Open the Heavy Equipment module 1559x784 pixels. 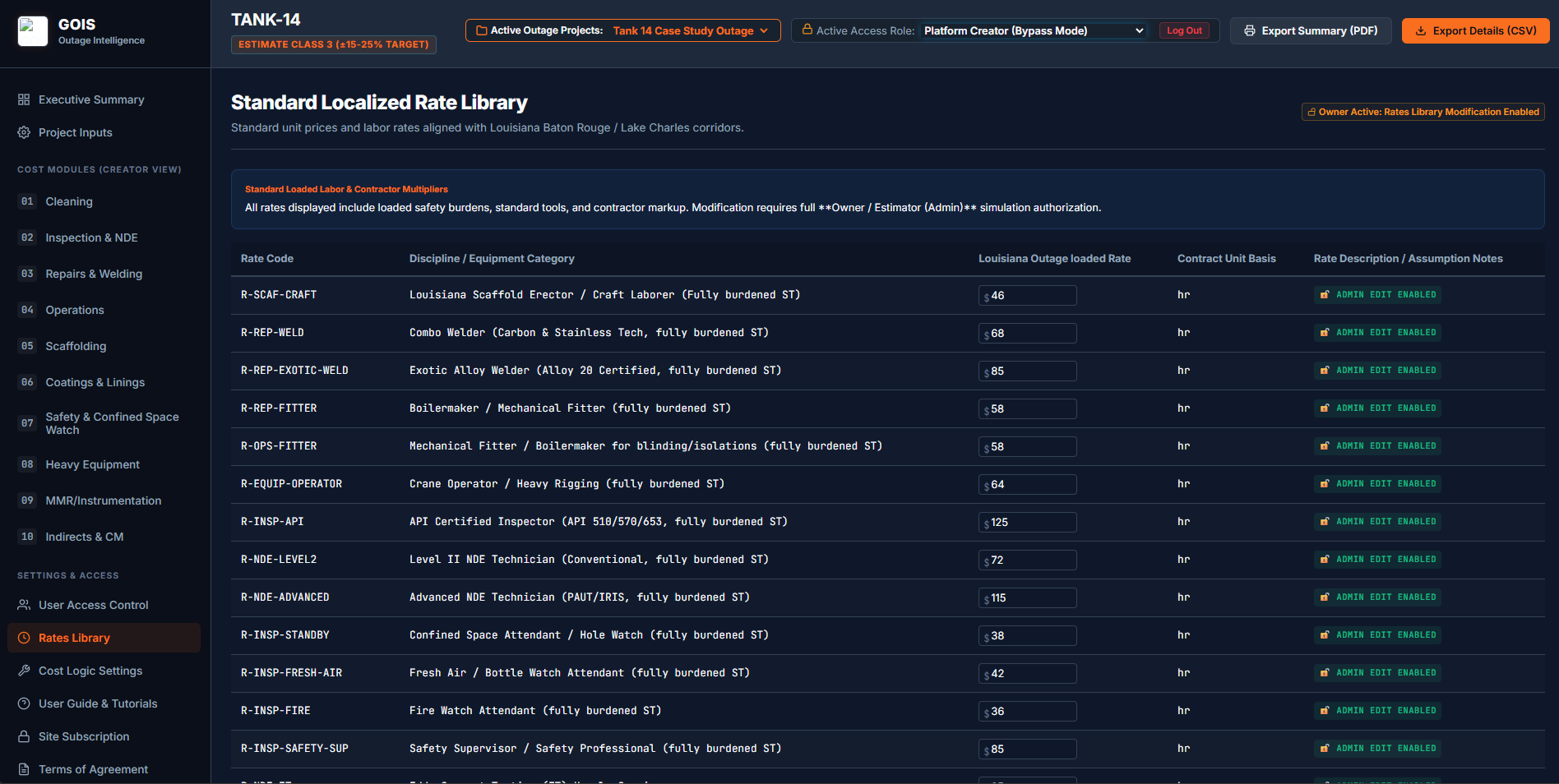click(x=104, y=464)
